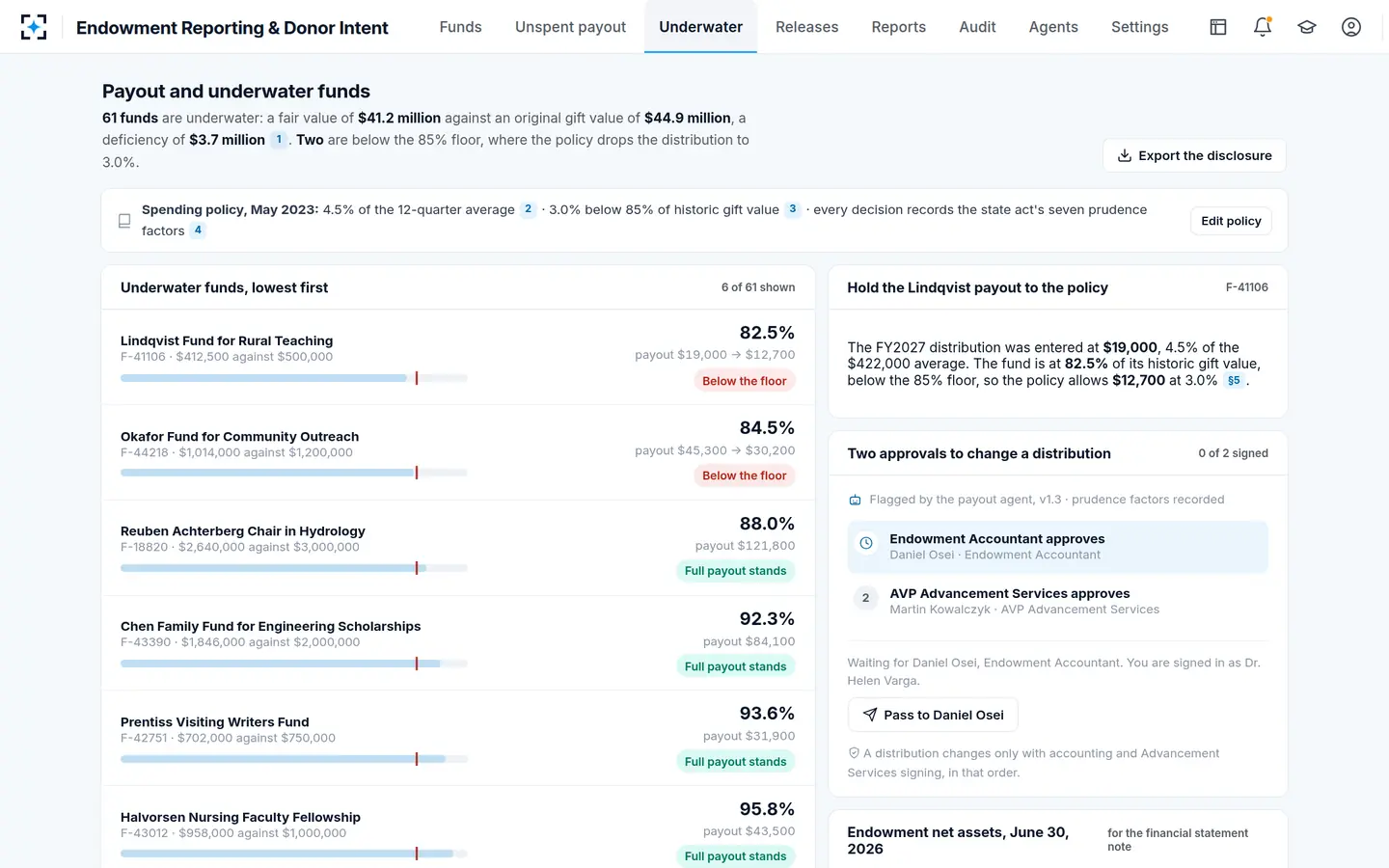The width and height of the screenshot is (1389, 868).
Task: Open the Releases tab
Action: pos(806,27)
